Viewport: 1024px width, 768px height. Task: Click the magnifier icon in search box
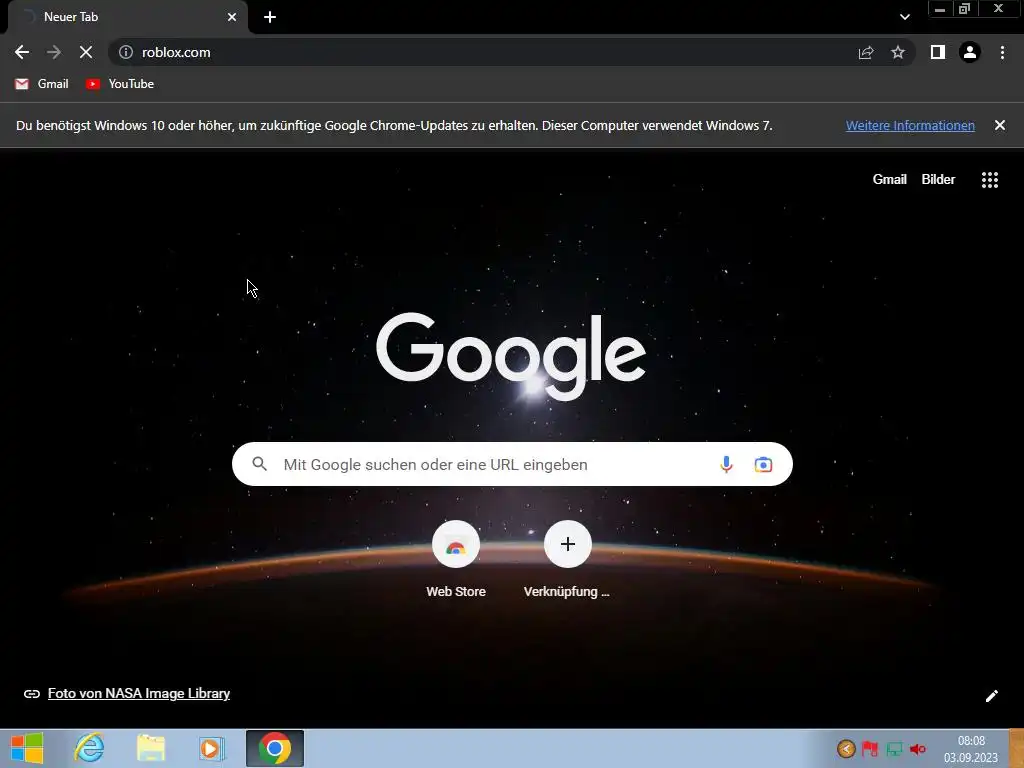pos(259,464)
